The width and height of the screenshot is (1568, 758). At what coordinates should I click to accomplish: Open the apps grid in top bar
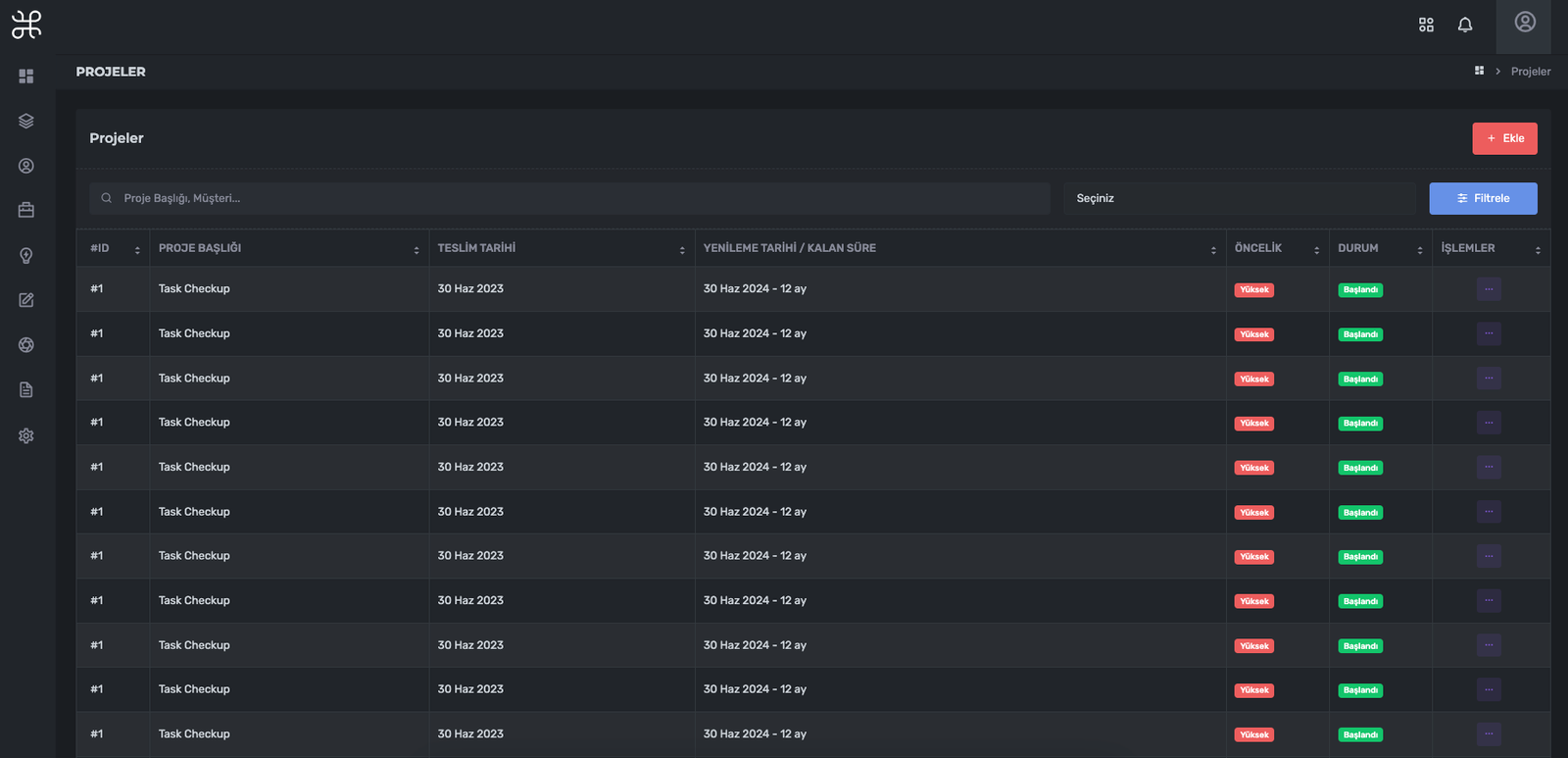(1426, 25)
